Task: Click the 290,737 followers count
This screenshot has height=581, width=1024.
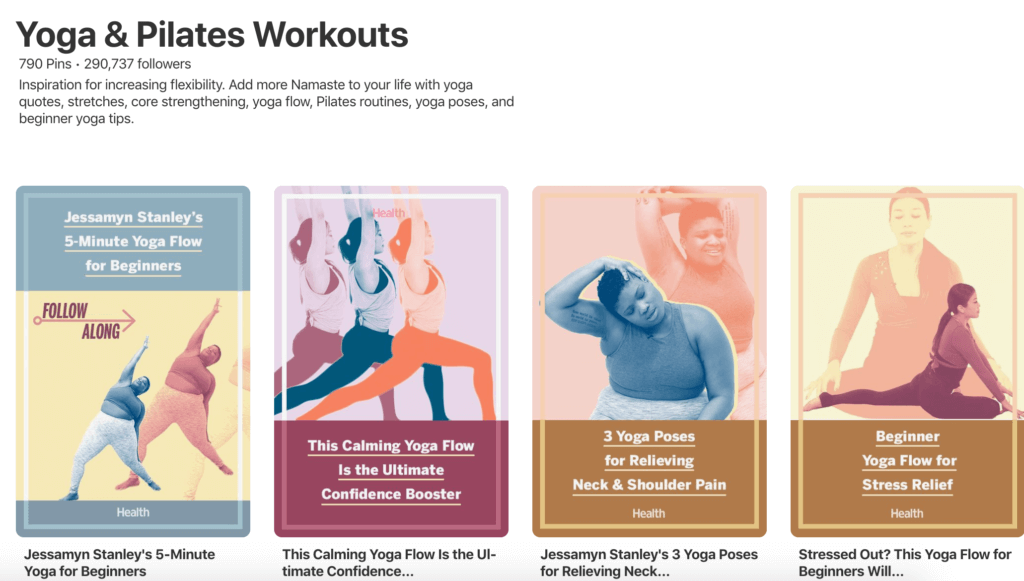Action: pyautogui.click(x=137, y=64)
